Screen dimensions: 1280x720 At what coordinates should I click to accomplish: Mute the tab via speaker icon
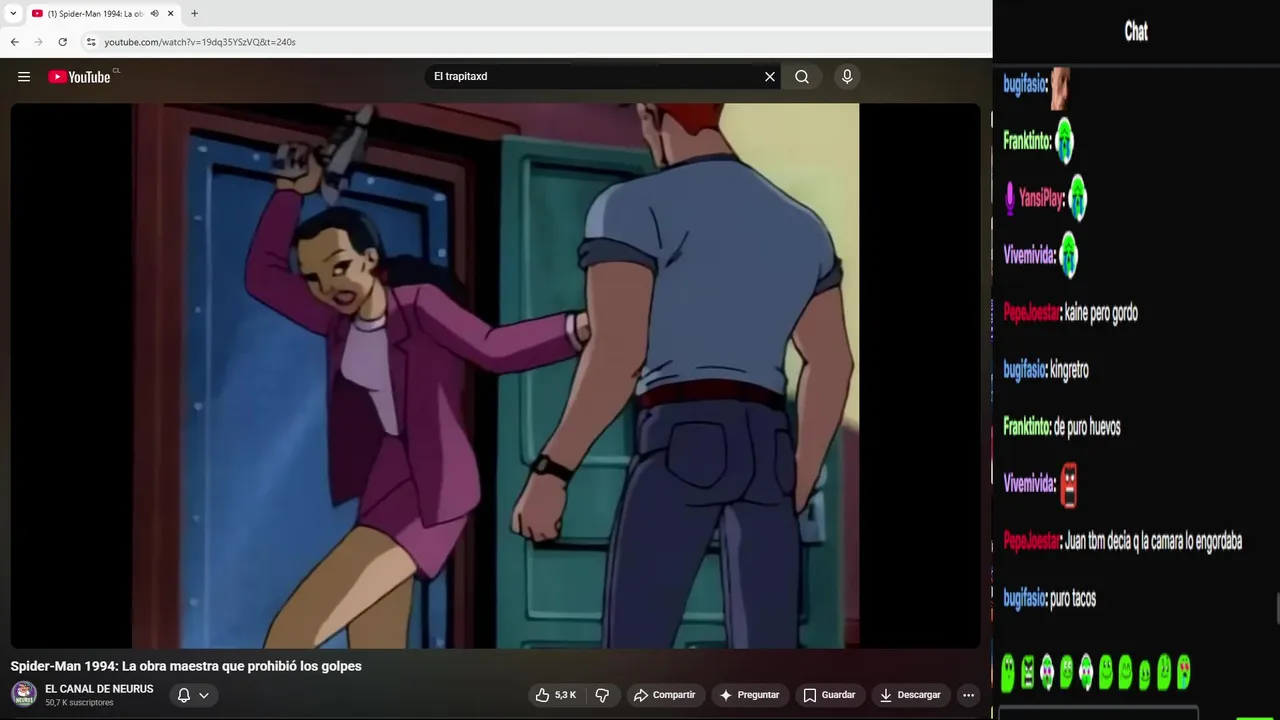pyautogui.click(x=154, y=14)
